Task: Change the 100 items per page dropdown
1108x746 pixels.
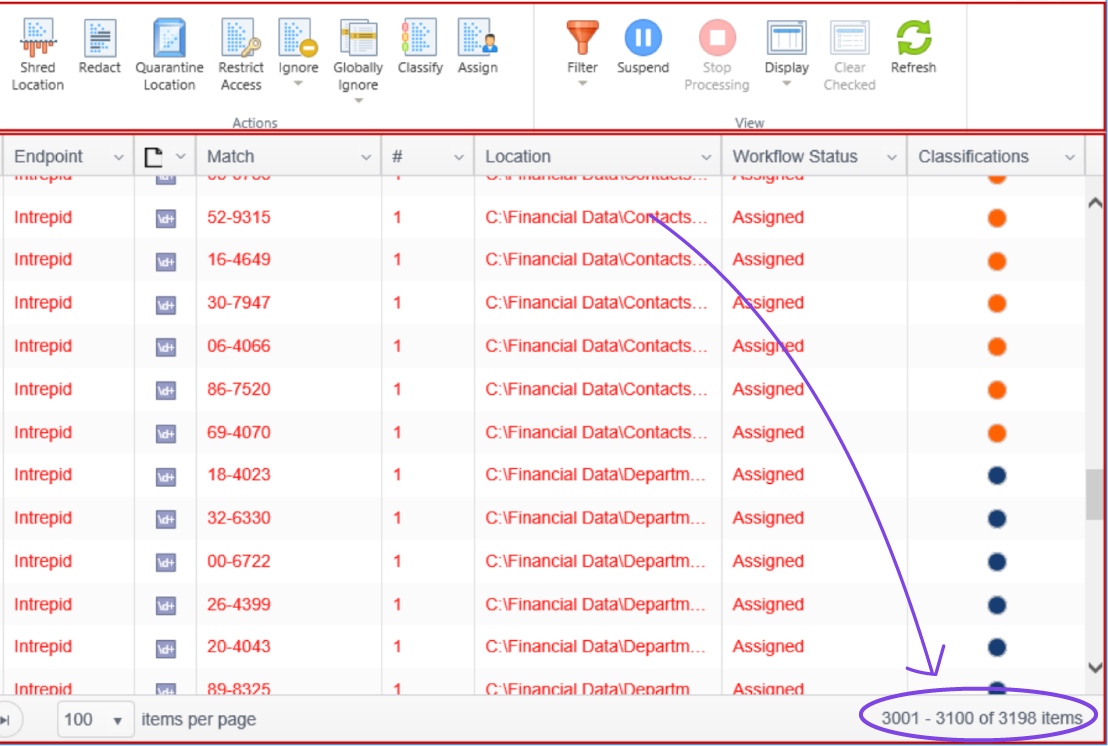Action: 95,720
